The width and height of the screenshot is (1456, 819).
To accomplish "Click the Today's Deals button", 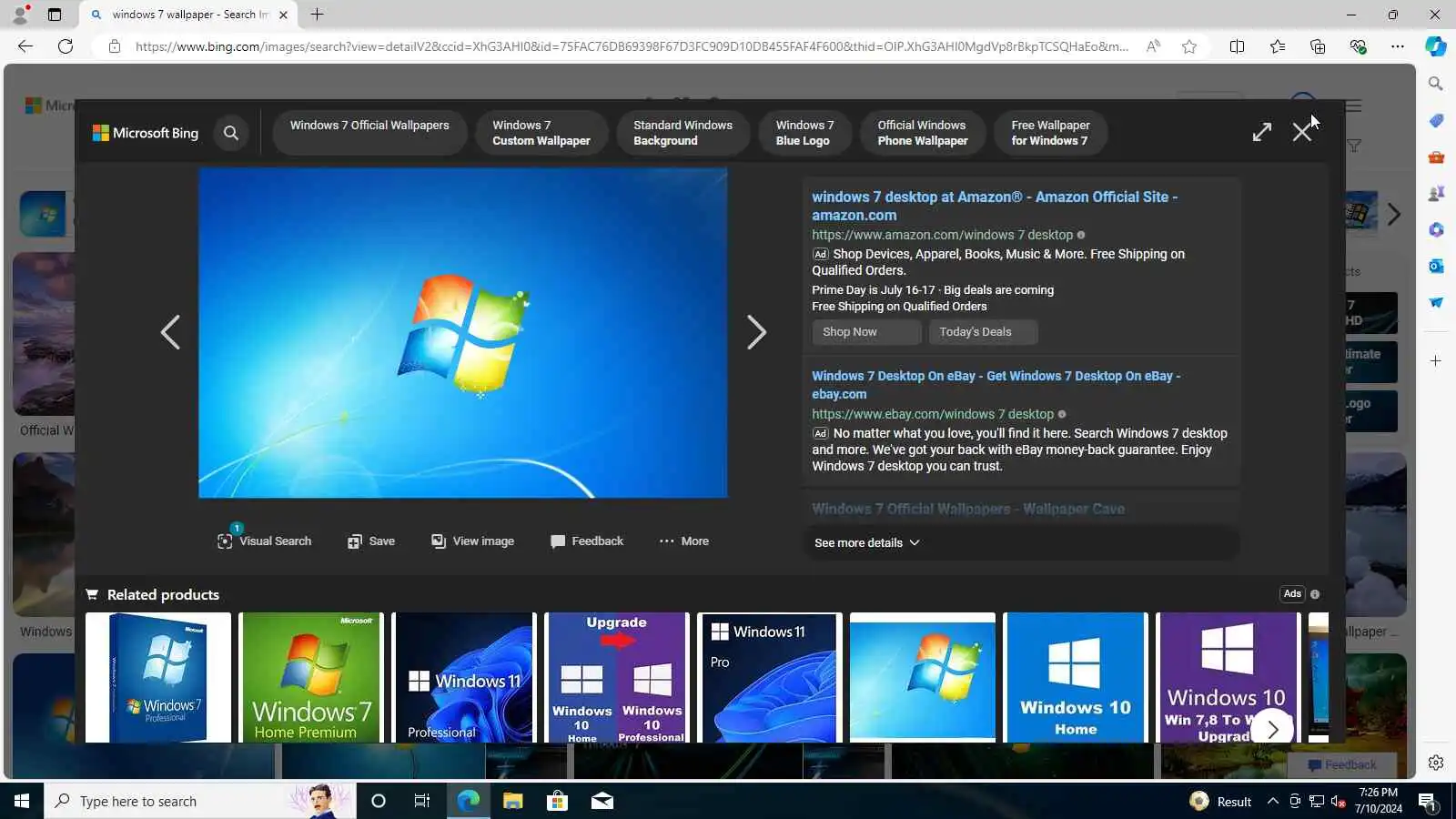I will pyautogui.click(x=983, y=332).
